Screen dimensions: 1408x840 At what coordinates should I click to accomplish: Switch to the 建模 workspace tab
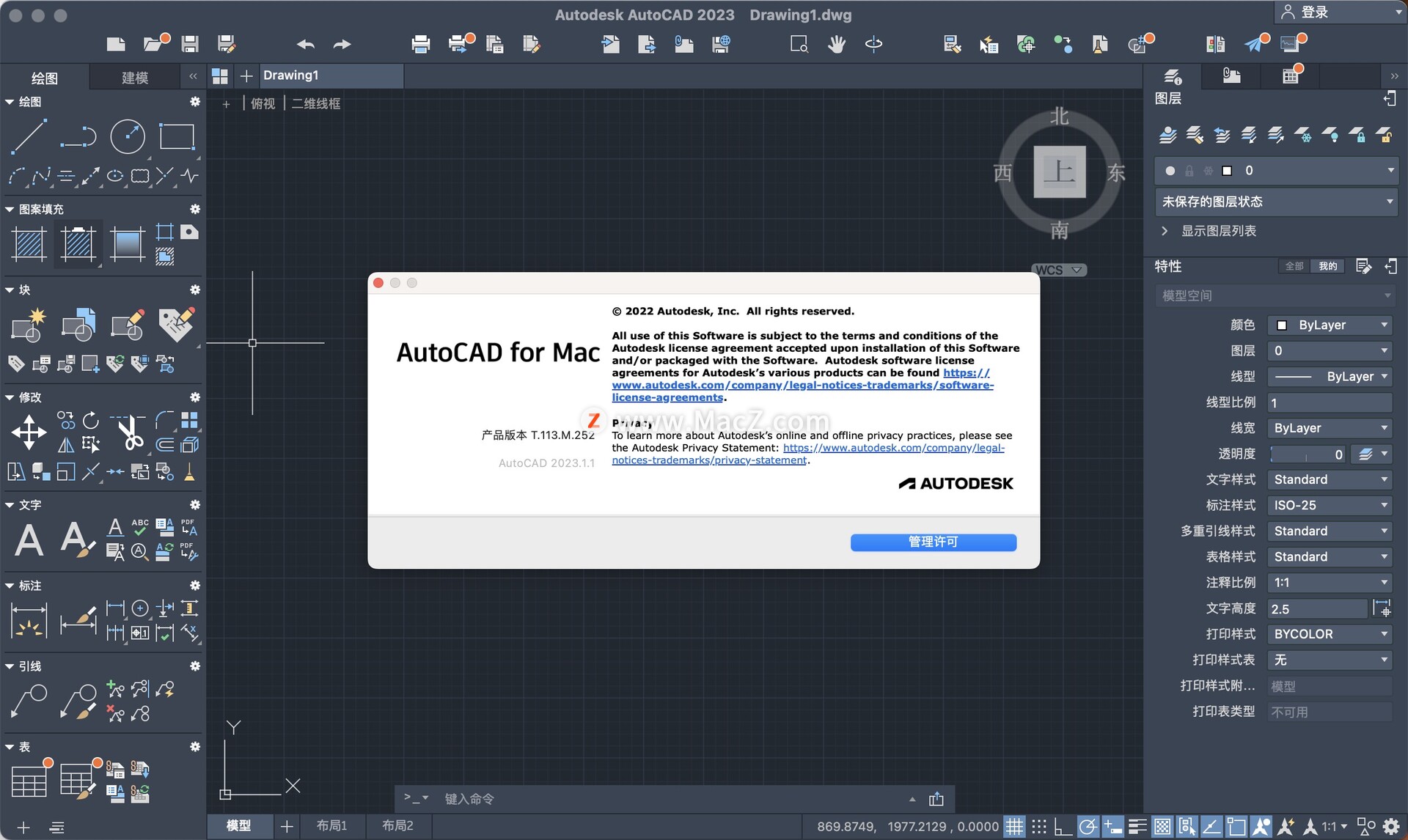click(x=135, y=77)
